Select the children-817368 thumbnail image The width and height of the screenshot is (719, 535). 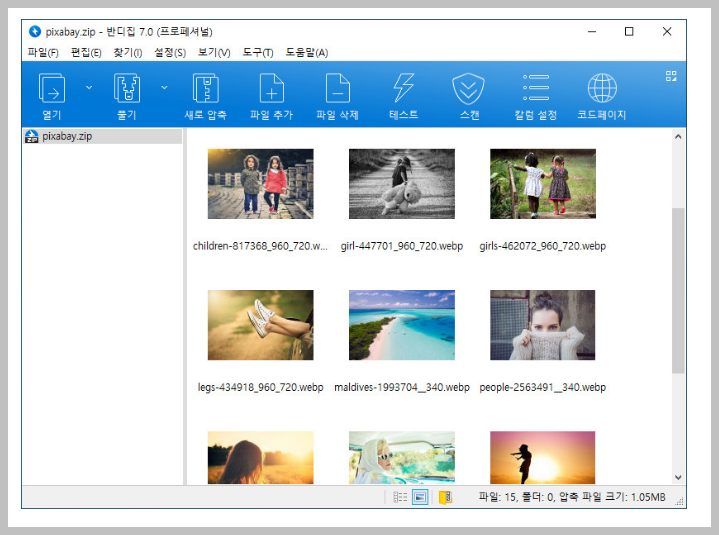coord(260,184)
